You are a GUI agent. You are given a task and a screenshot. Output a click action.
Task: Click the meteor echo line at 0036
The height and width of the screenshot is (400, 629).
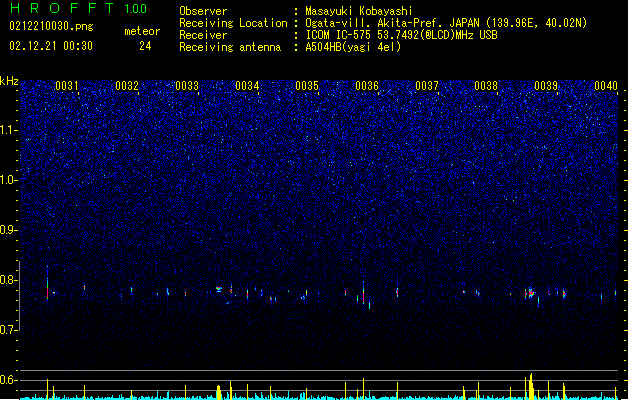(x=363, y=293)
